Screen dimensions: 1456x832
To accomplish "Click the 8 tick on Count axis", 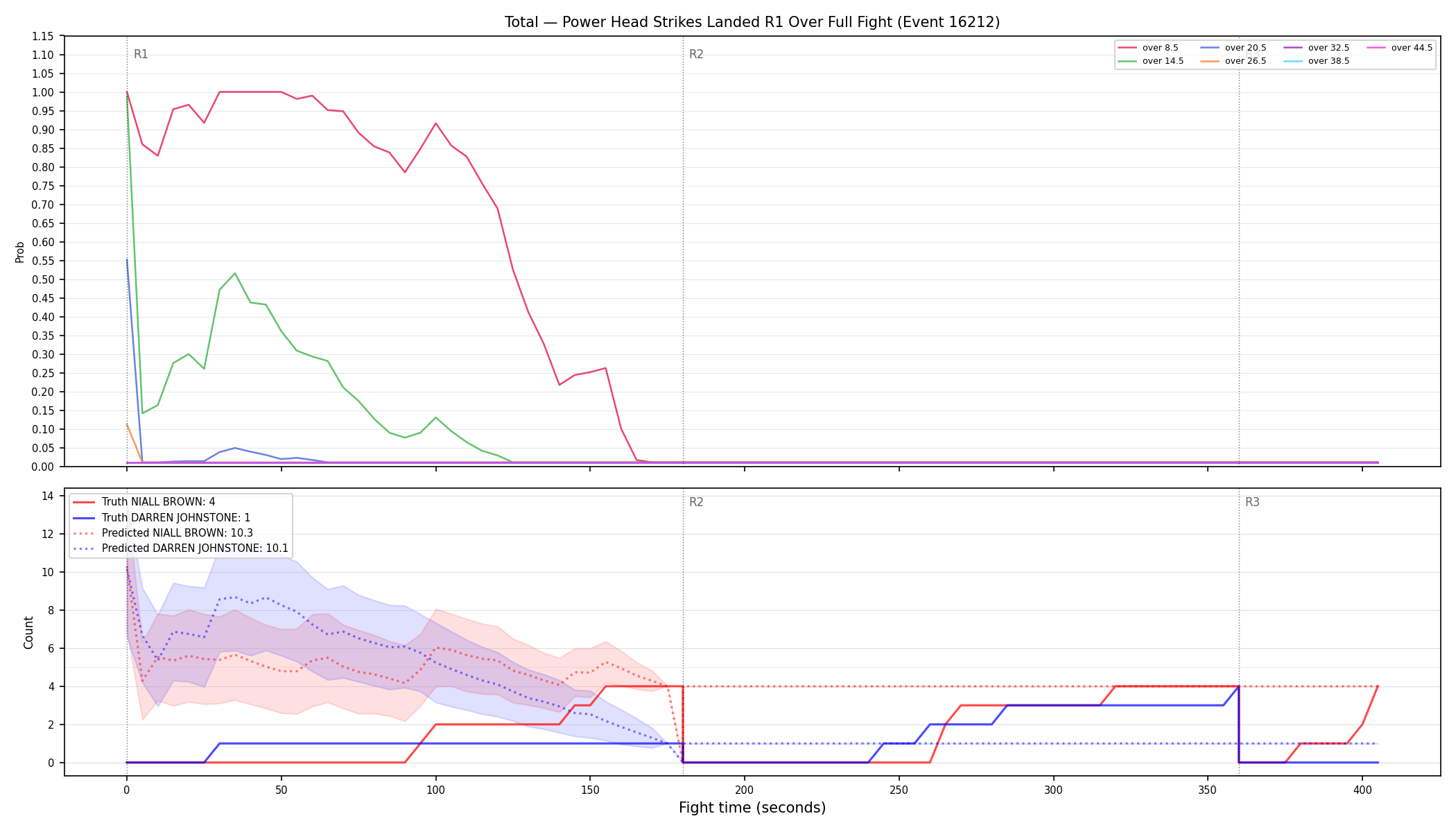I will [x=51, y=610].
